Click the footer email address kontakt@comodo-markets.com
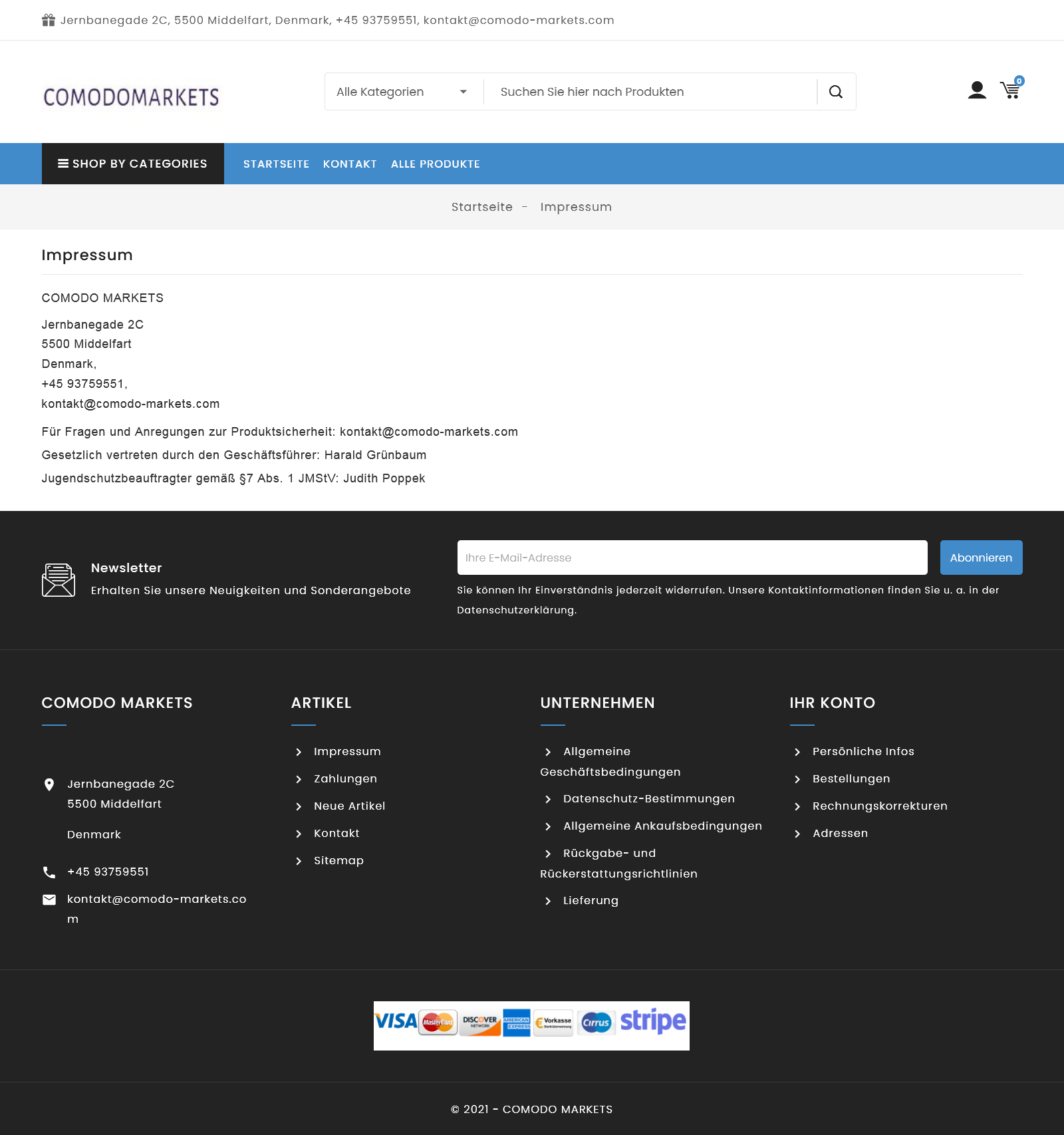Screen dimensions: 1064x1135 157,909
